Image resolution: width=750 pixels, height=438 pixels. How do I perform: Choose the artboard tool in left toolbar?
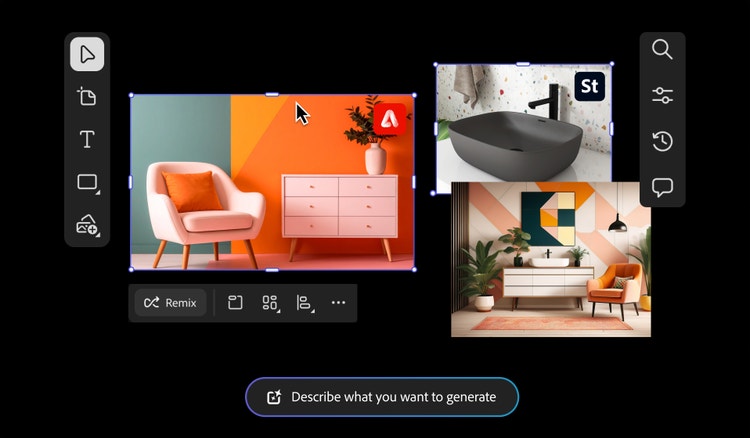[87, 96]
